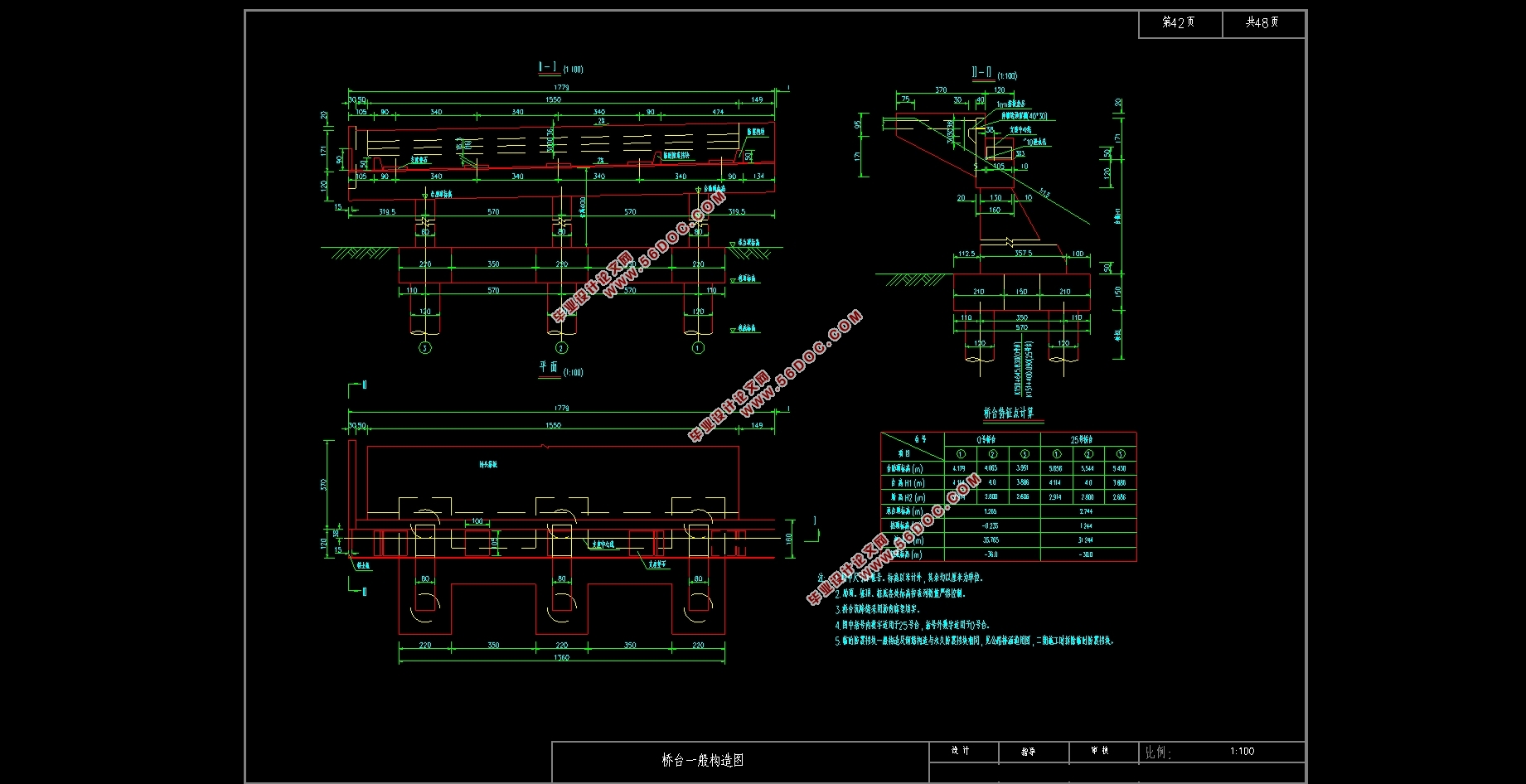The width and height of the screenshot is (1526, 784).
Task: Click the table heading 桥台特征点计算
Action: [x=1008, y=413]
